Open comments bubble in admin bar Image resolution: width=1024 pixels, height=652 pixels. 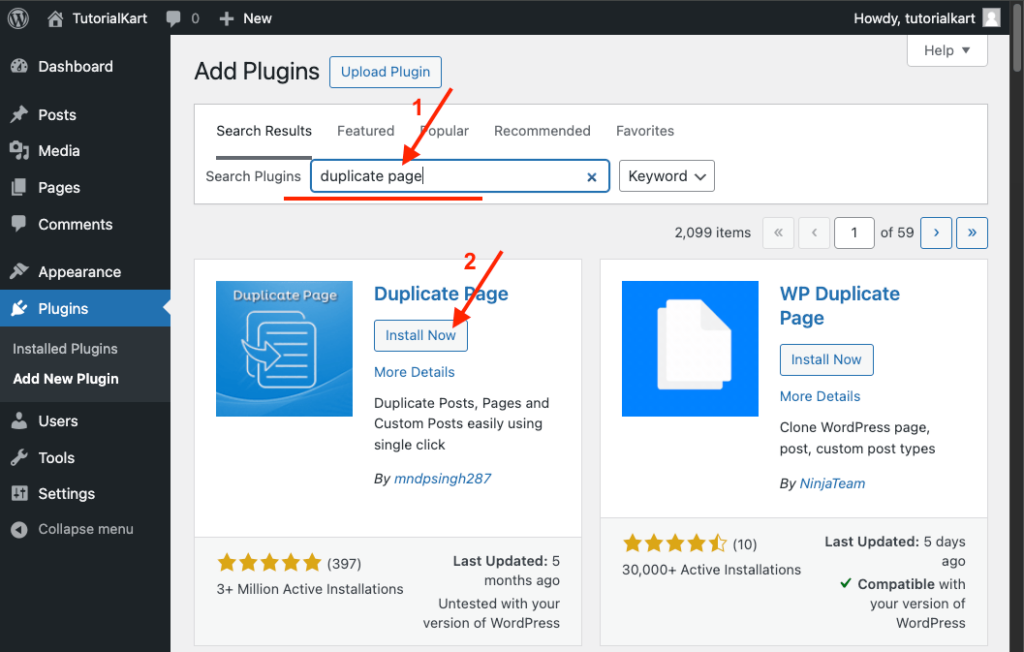173,18
